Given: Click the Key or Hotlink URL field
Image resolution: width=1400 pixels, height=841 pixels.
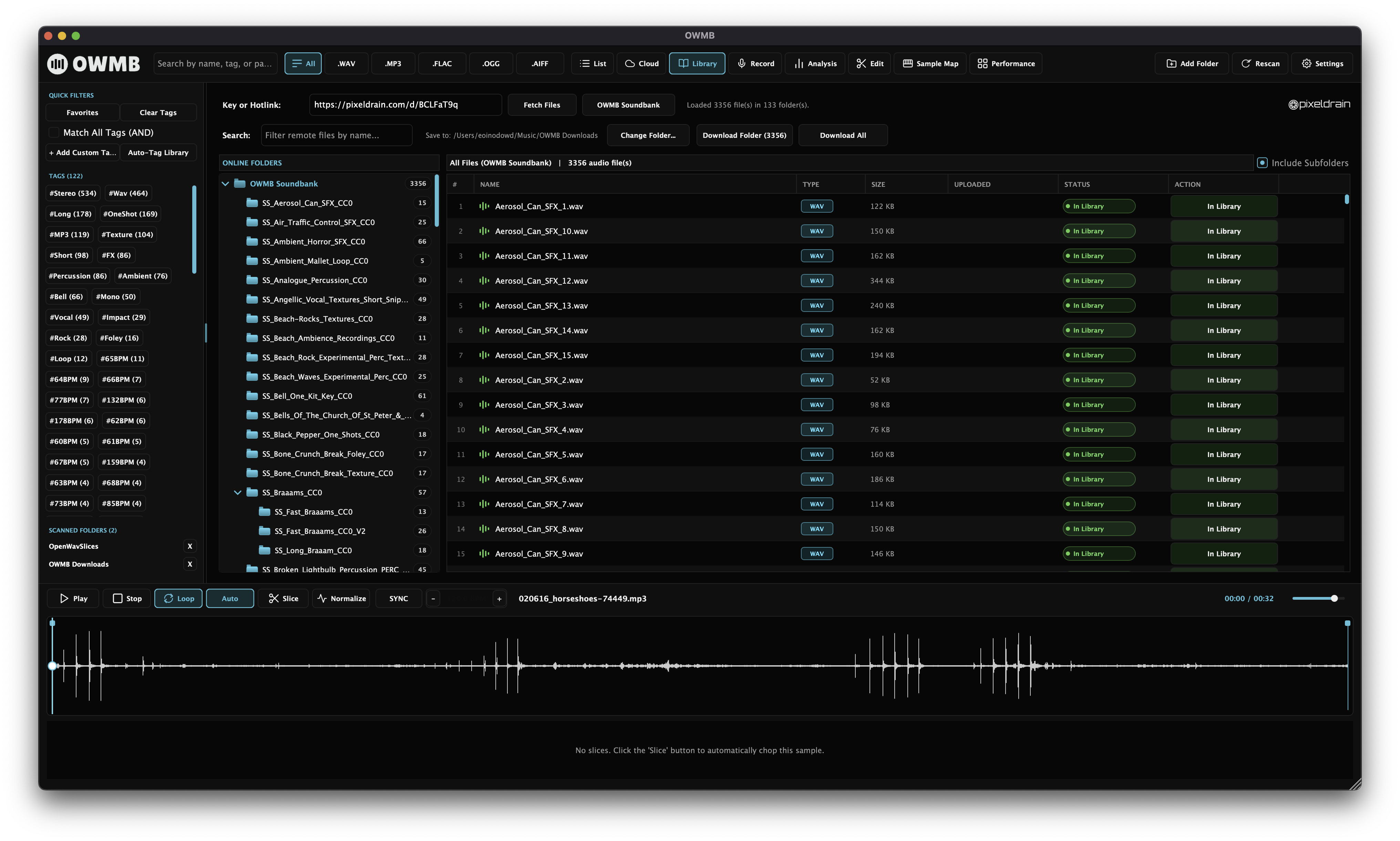Looking at the screenshot, I should coord(405,105).
